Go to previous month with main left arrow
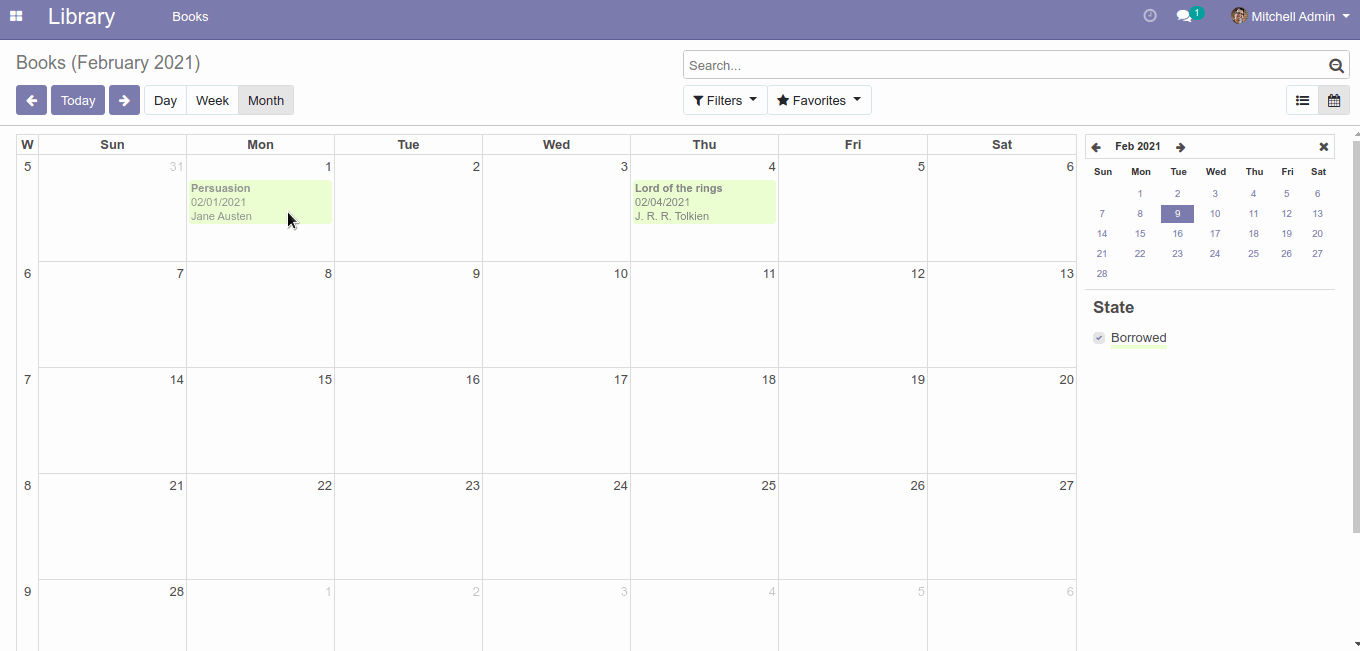Screen dimensions: 1360x651 point(31,100)
